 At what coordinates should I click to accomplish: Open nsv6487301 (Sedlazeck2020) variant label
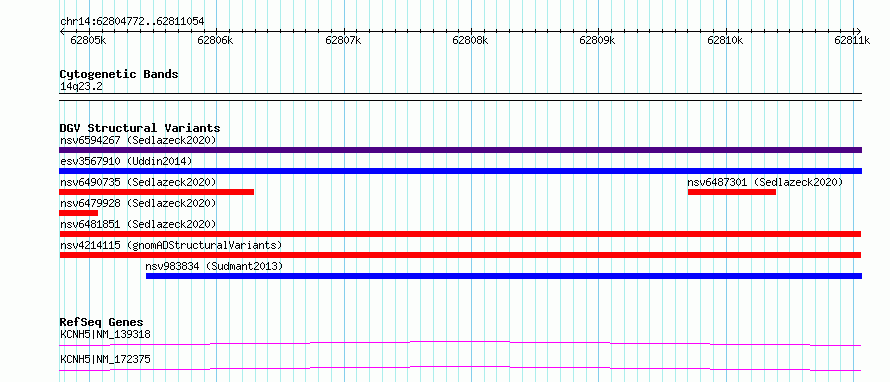tap(765, 182)
